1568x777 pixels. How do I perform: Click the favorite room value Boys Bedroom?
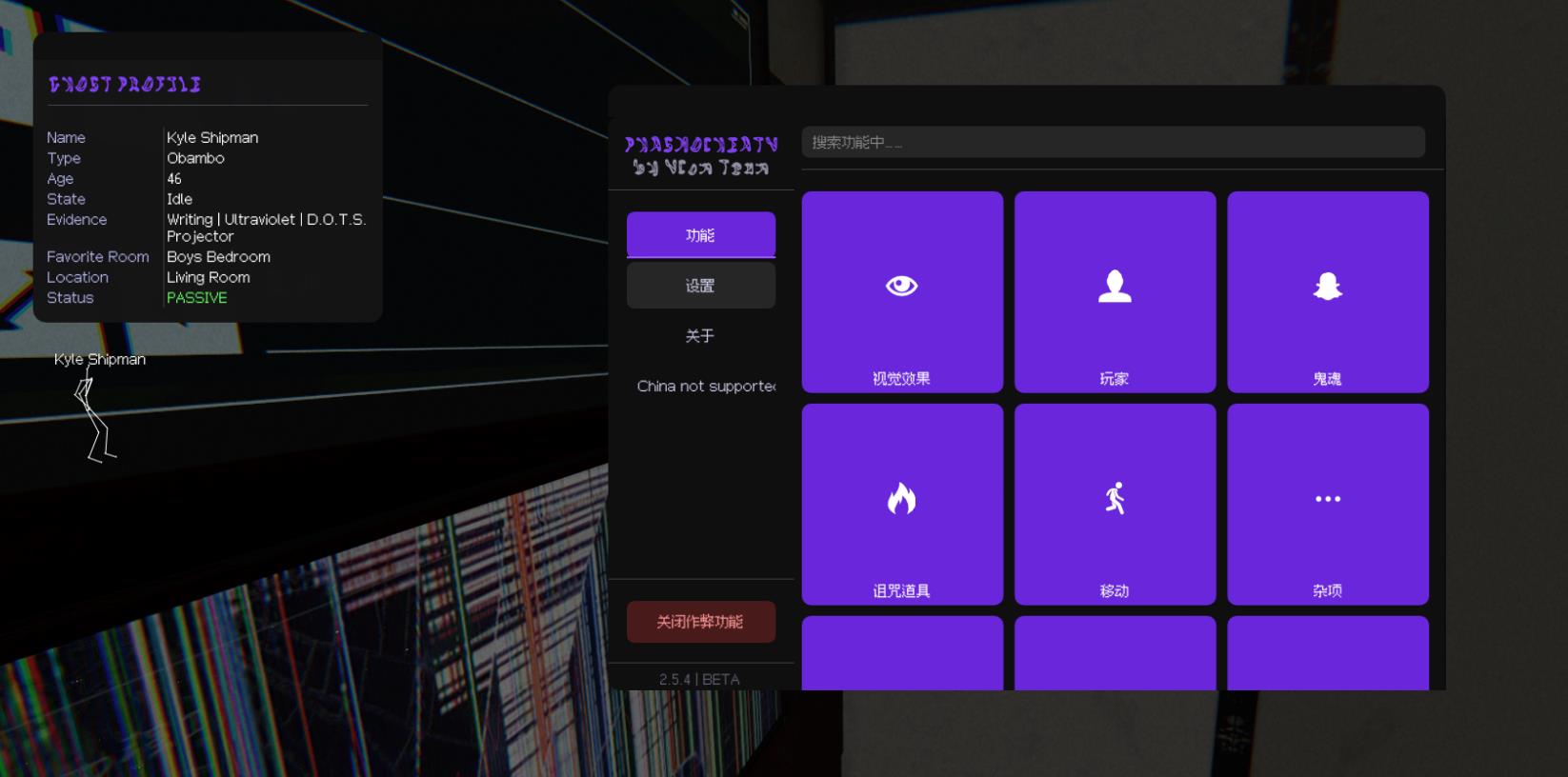[x=218, y=257]
